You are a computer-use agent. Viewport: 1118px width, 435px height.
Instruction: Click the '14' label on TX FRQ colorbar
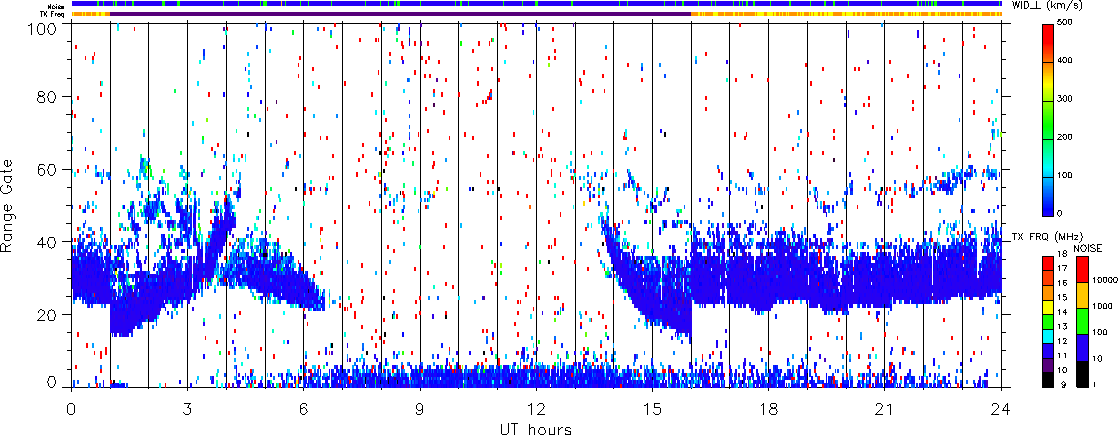point(1062,312)
